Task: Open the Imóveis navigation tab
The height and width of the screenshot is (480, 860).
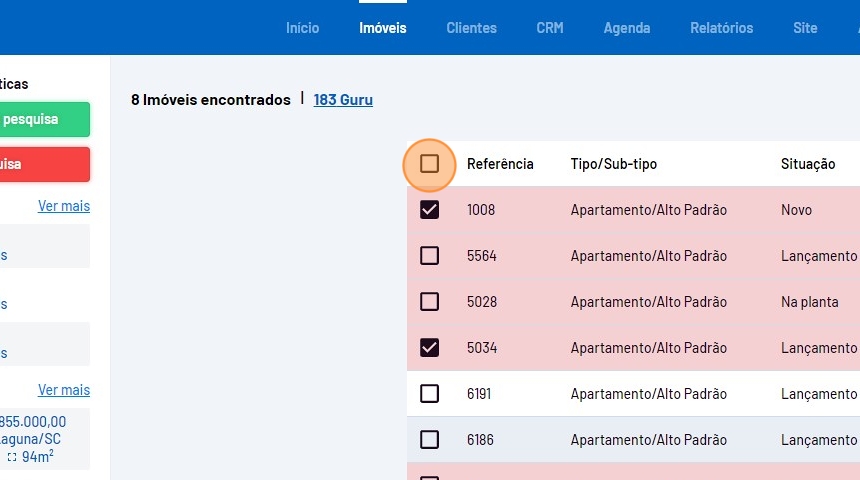Action: [x=383, y=28]
